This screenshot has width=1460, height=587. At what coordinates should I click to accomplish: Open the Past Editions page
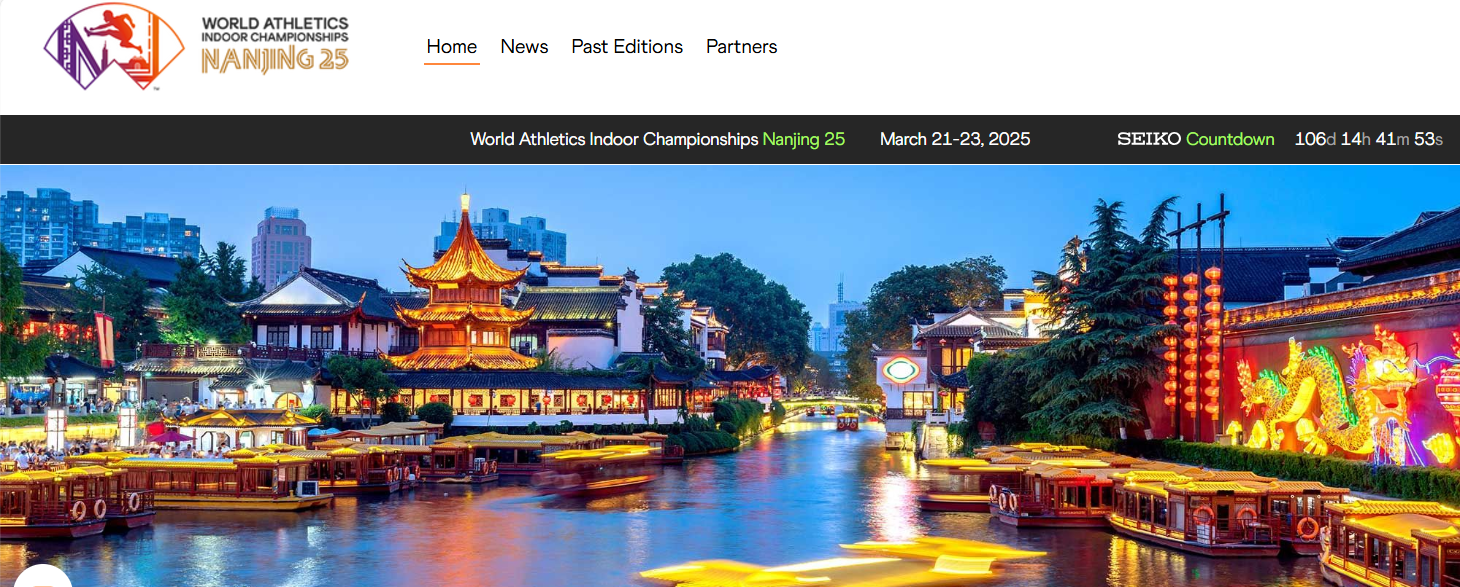pos(627,46)
